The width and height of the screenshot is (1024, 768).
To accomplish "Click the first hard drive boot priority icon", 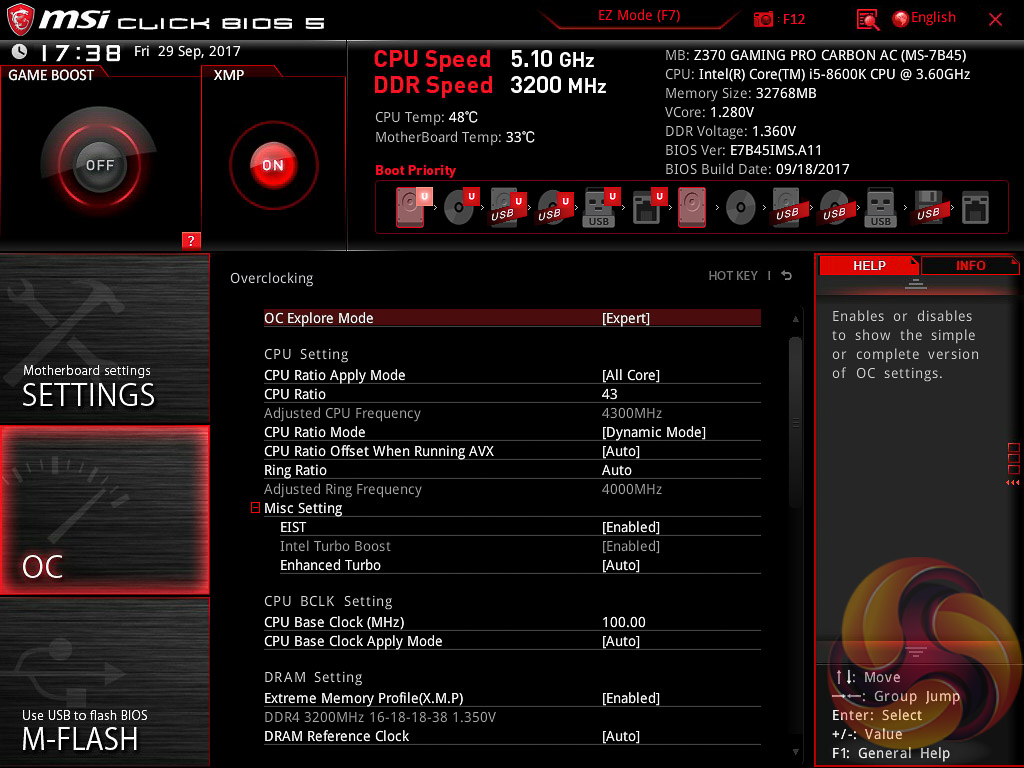I will click(410, 207).
